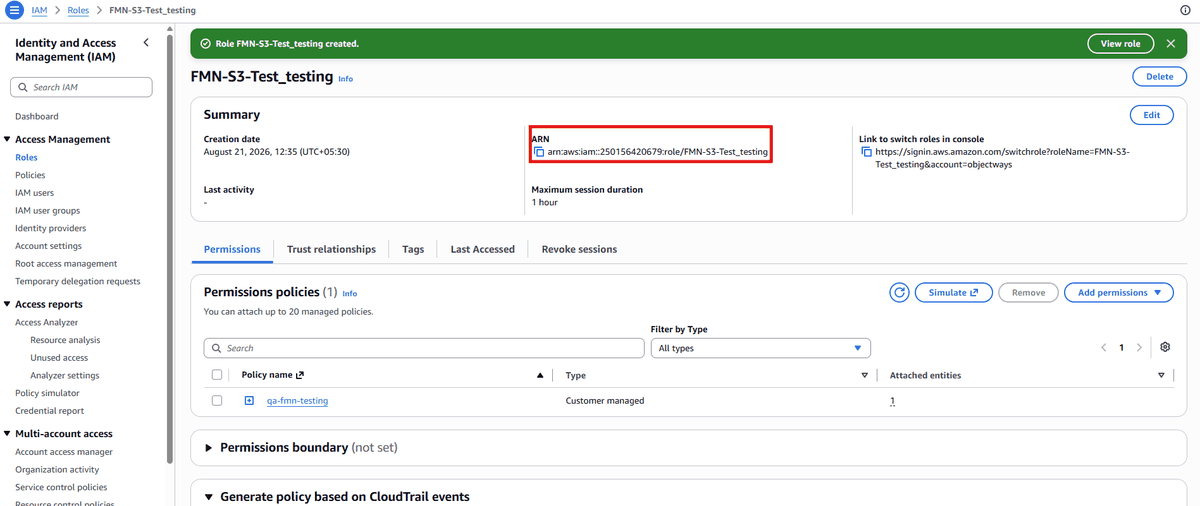Sort the Type column
The width and height of the screenshot is (1200, 506).
click(x=865, y=375)
